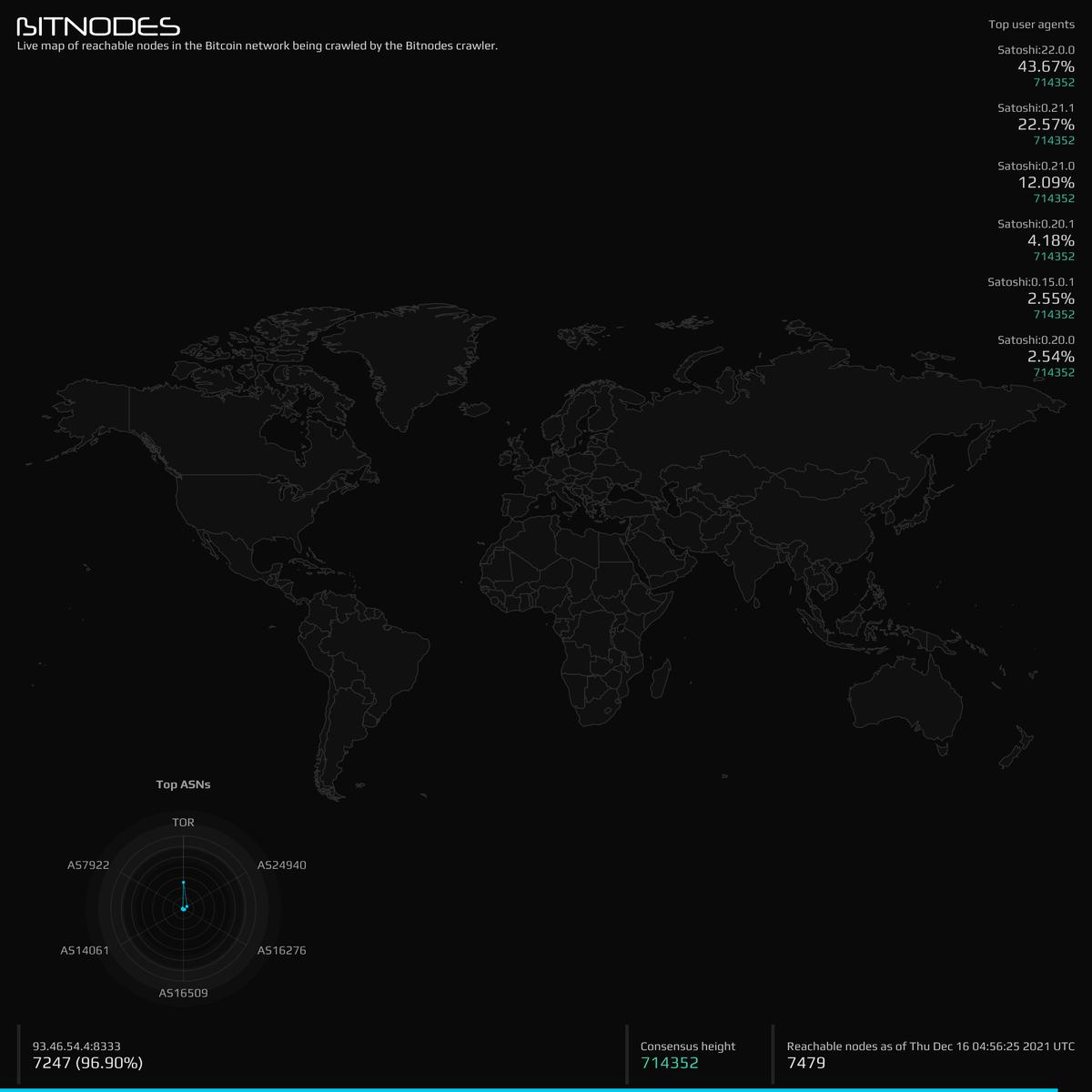1092x1092 pixels.
Task: Select the node address 93.46.54.4:8333
Action: [79, 1046]
